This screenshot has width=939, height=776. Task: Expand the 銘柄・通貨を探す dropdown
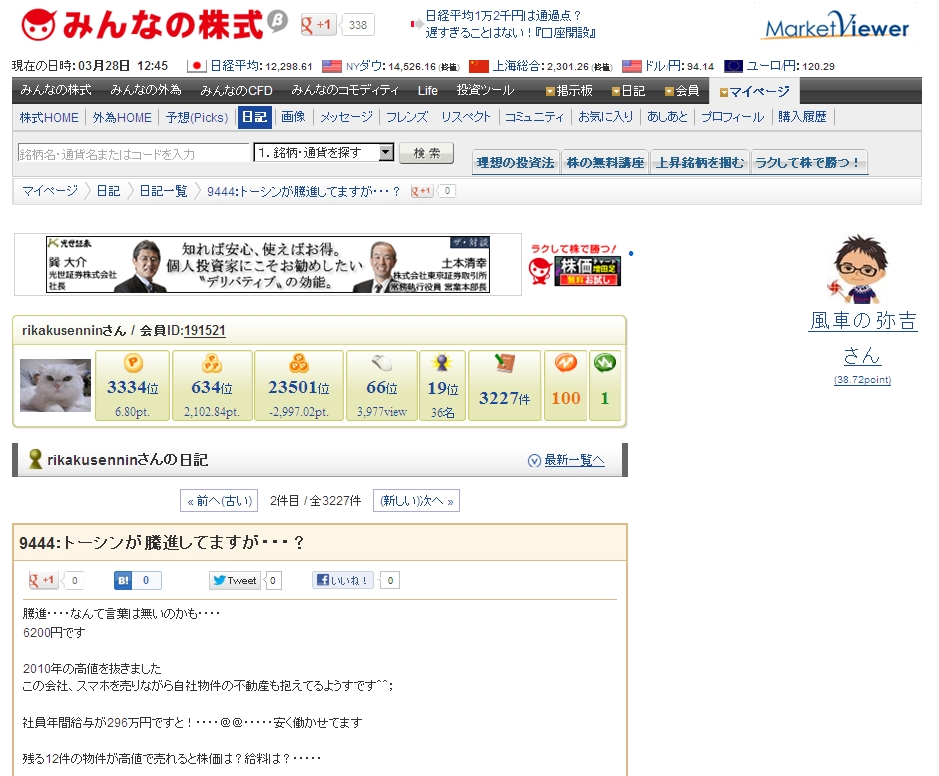pyautogui.click(x=386, y=153)
